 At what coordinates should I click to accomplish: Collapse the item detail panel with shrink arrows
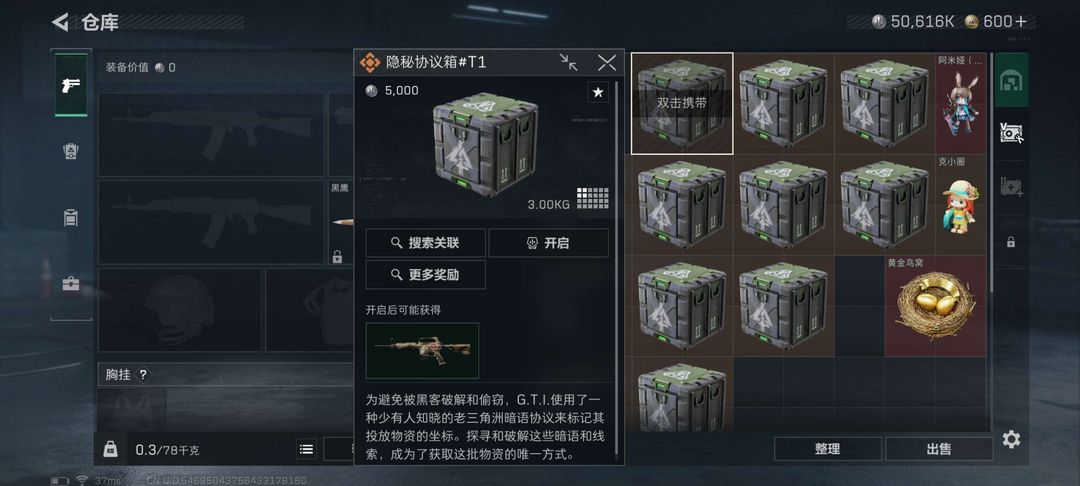(x=569, y=63)
